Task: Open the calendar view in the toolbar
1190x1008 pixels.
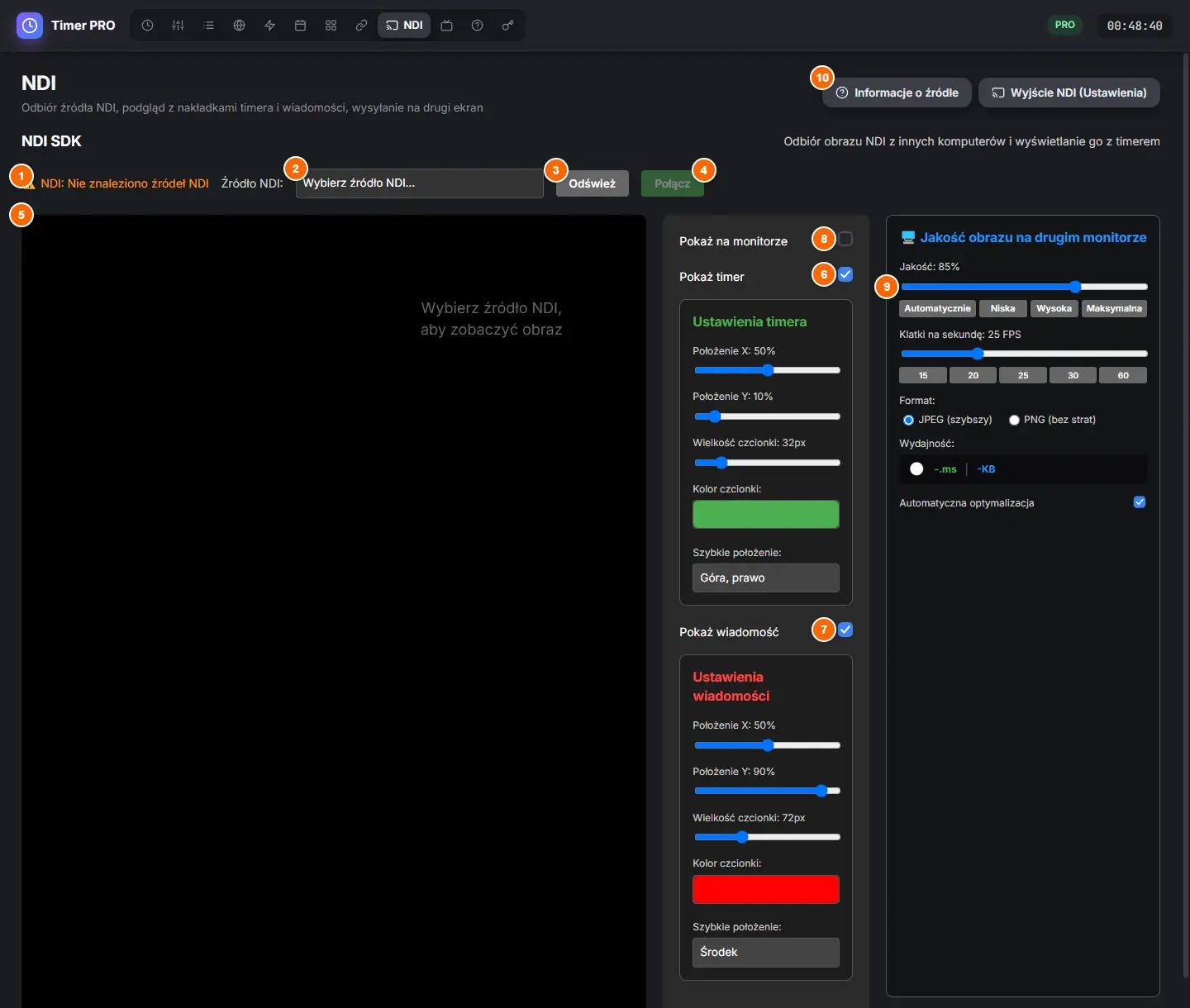Action: [300, 26]
